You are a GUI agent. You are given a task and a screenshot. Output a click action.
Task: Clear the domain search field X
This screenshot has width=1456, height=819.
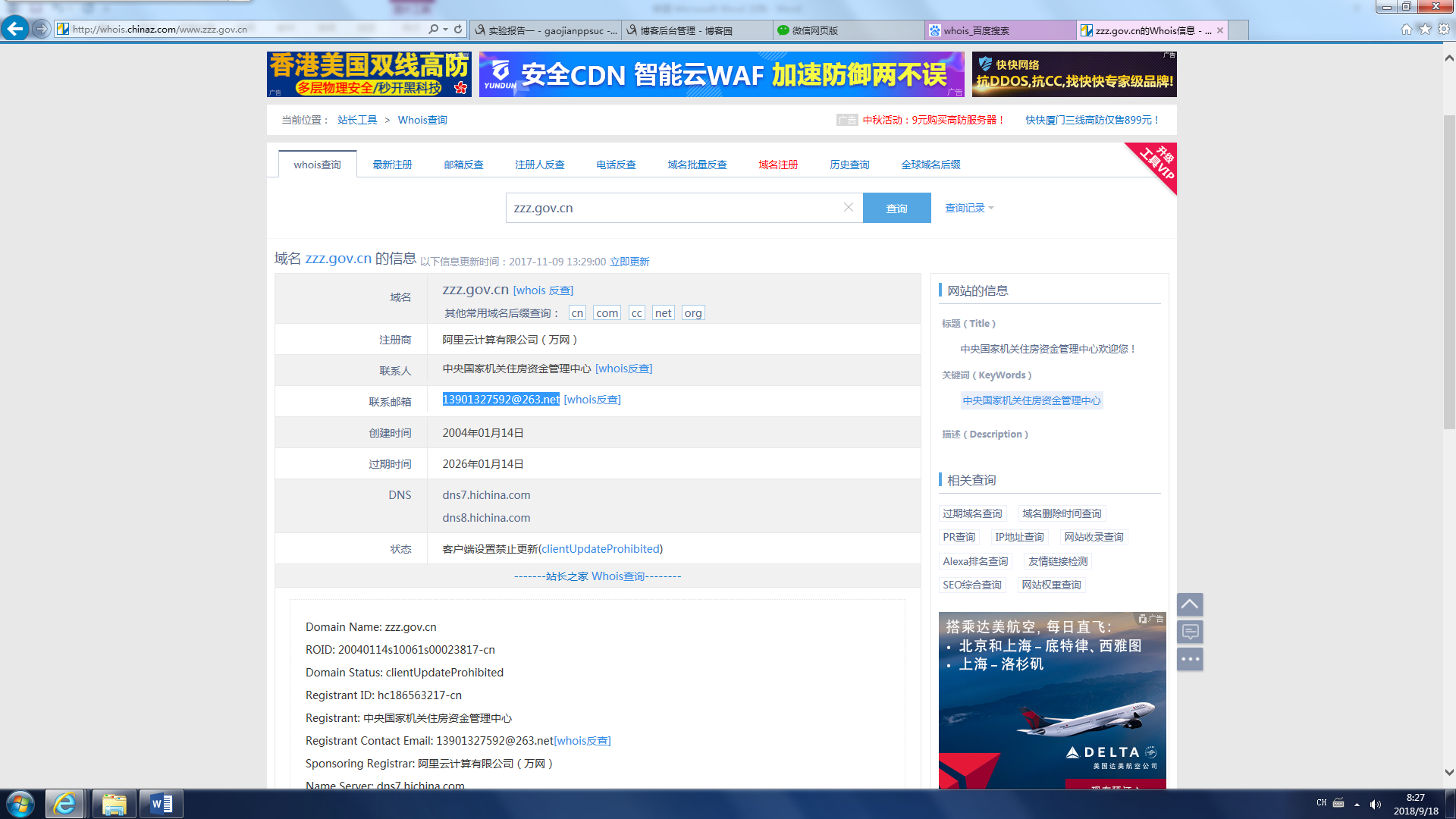pyautogui.click(x=849, y=207)
